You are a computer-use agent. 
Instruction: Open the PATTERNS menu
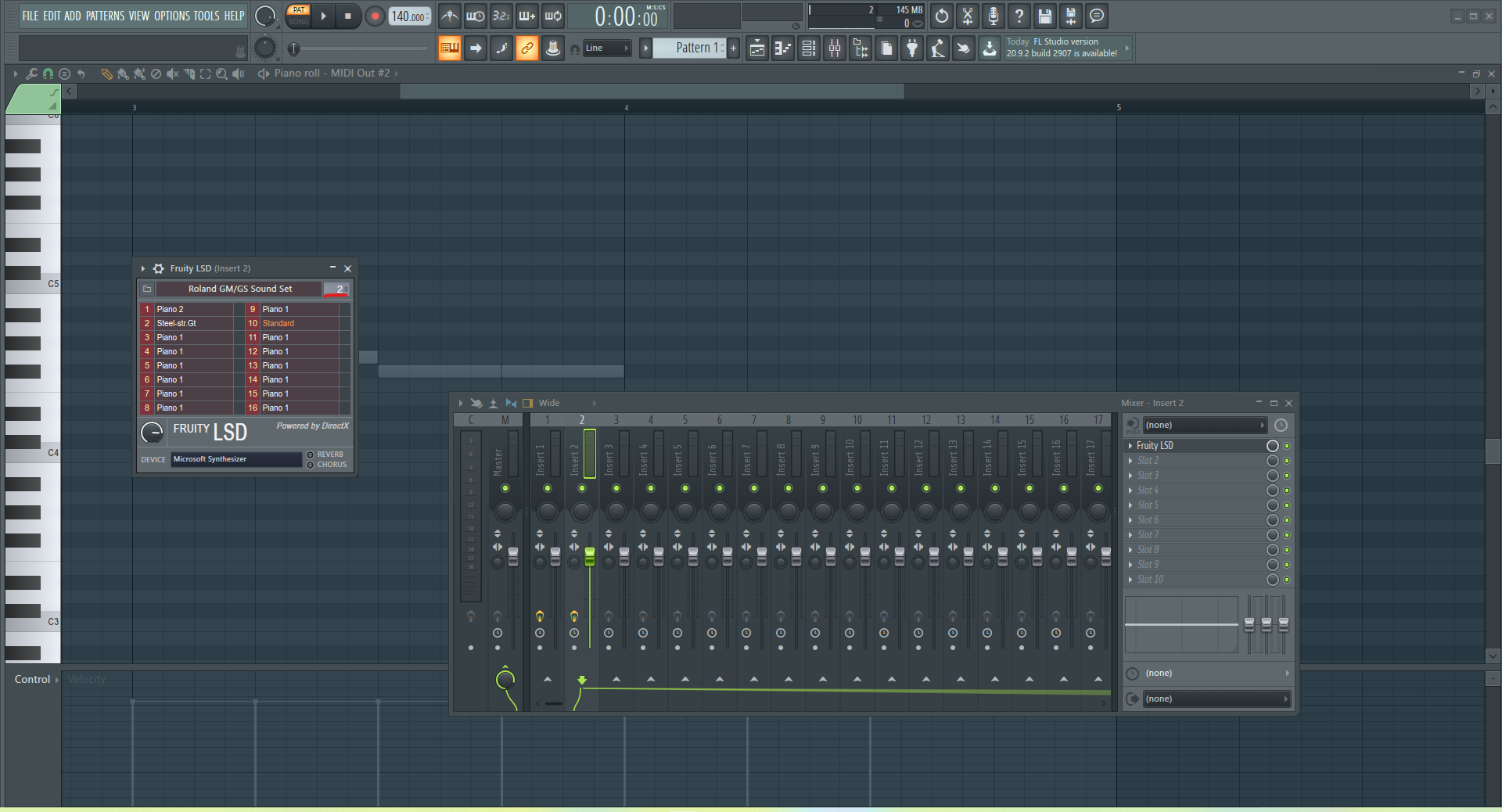(106, 16)
